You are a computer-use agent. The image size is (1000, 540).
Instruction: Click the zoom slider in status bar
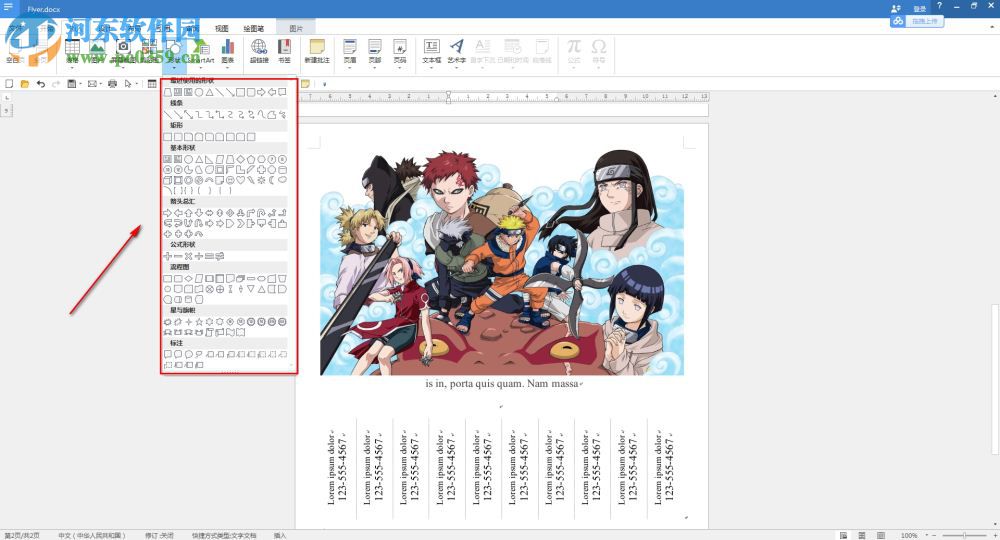point(964,535)
